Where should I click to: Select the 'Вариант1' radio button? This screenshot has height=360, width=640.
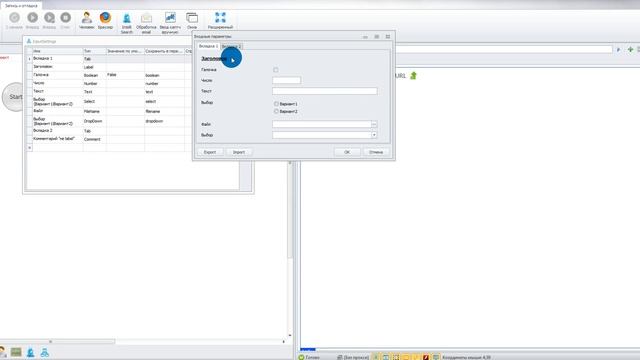[x=276, y=104]
